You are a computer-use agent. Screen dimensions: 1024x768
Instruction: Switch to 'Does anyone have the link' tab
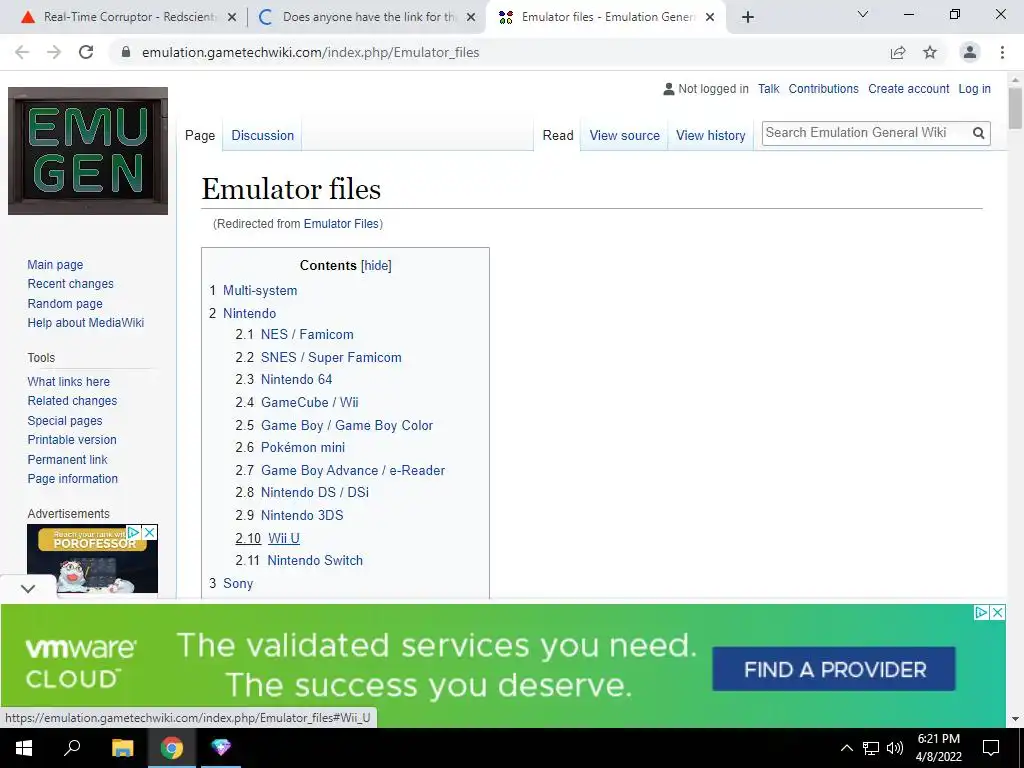pyautogui.click(x=366, y=18)
